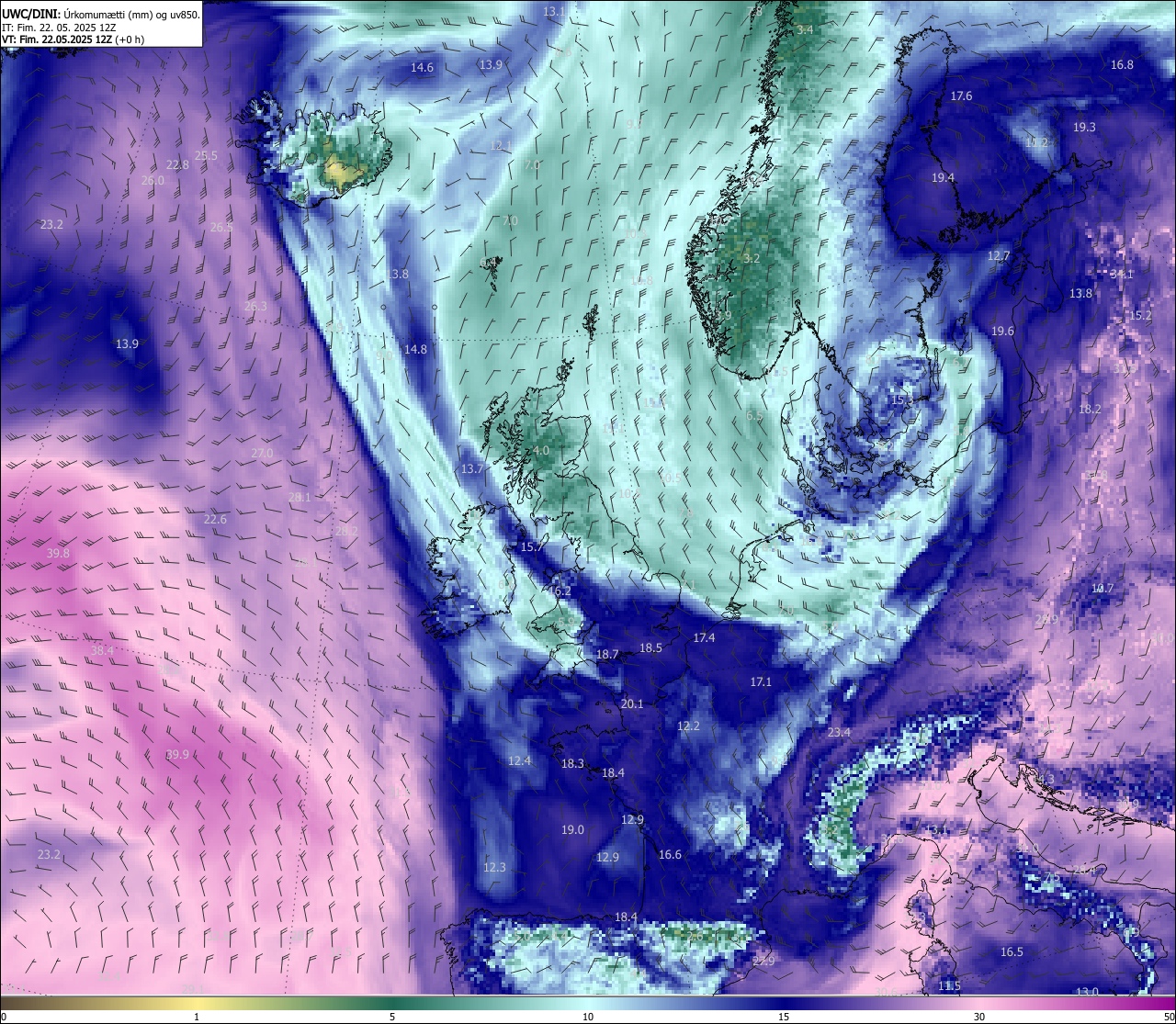
Task: Click the map value '28.1'
Action: (300, 498)
